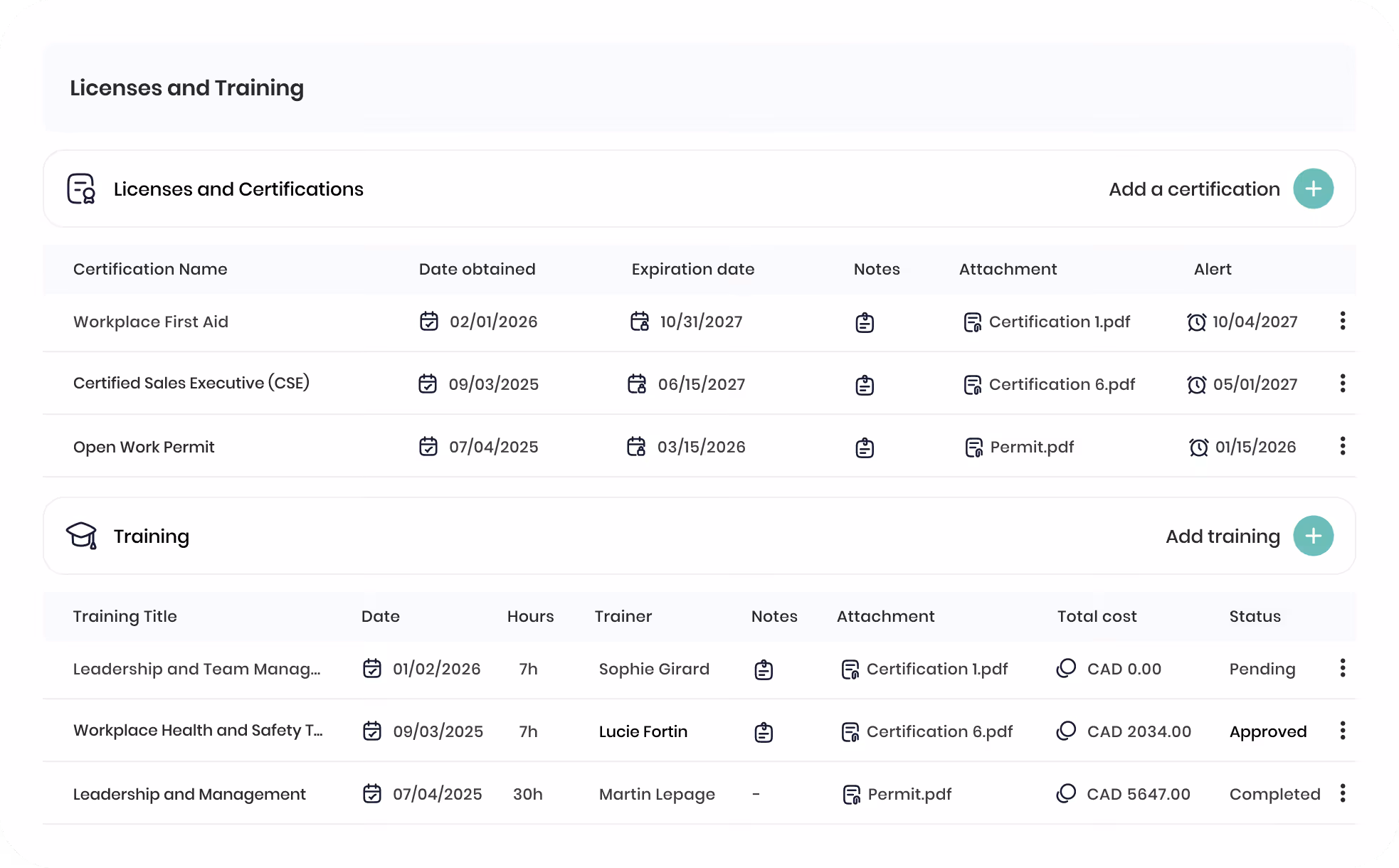Open the Permit.pdf attachment in Training table
Viewport: 1399px width, 868px height.
(897, 794)
